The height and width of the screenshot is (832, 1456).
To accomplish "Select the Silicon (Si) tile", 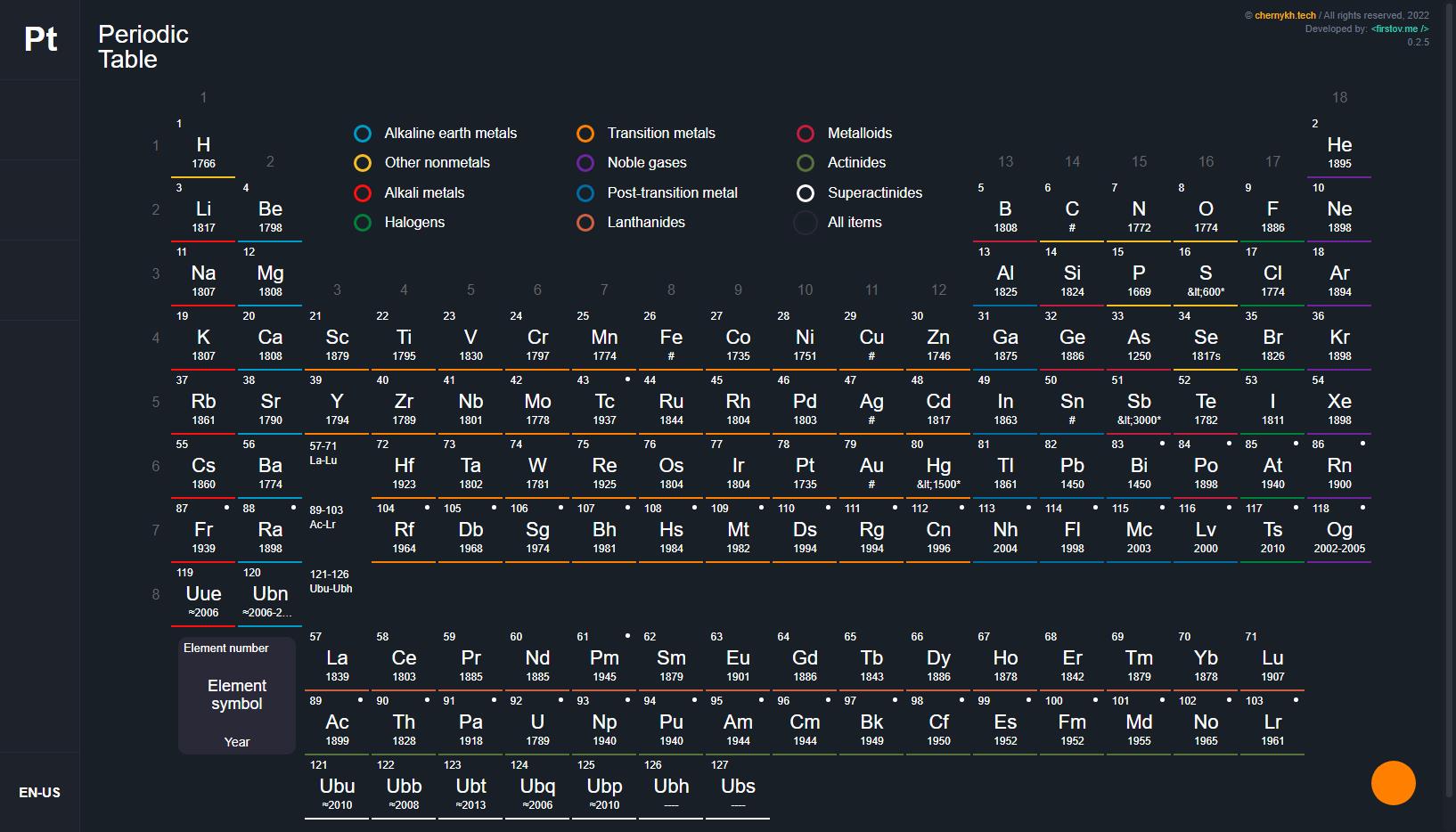I will click(x=1072, y=274).
